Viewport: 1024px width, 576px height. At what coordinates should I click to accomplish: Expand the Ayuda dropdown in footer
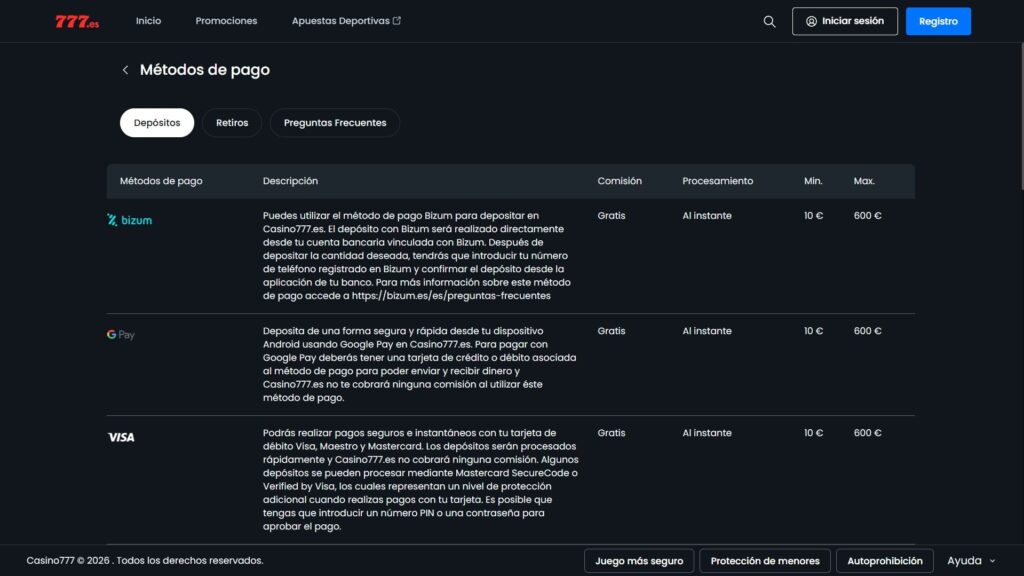tap(971, 561)
